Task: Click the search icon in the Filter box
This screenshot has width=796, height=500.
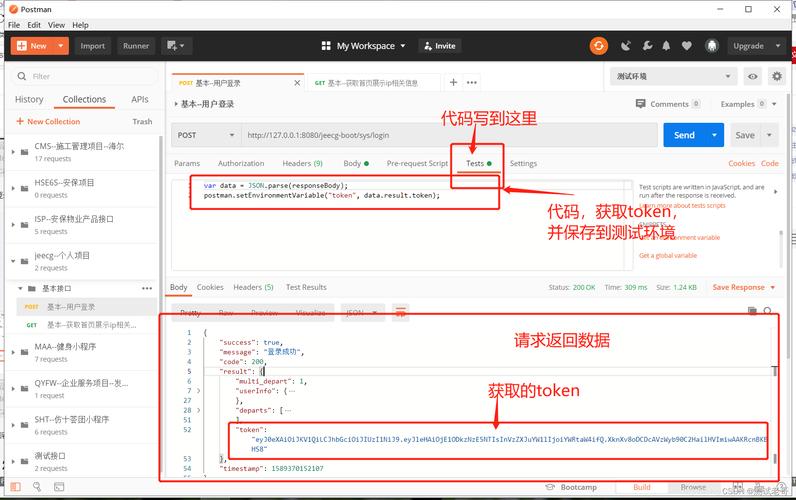Action: tap(21, 76)
